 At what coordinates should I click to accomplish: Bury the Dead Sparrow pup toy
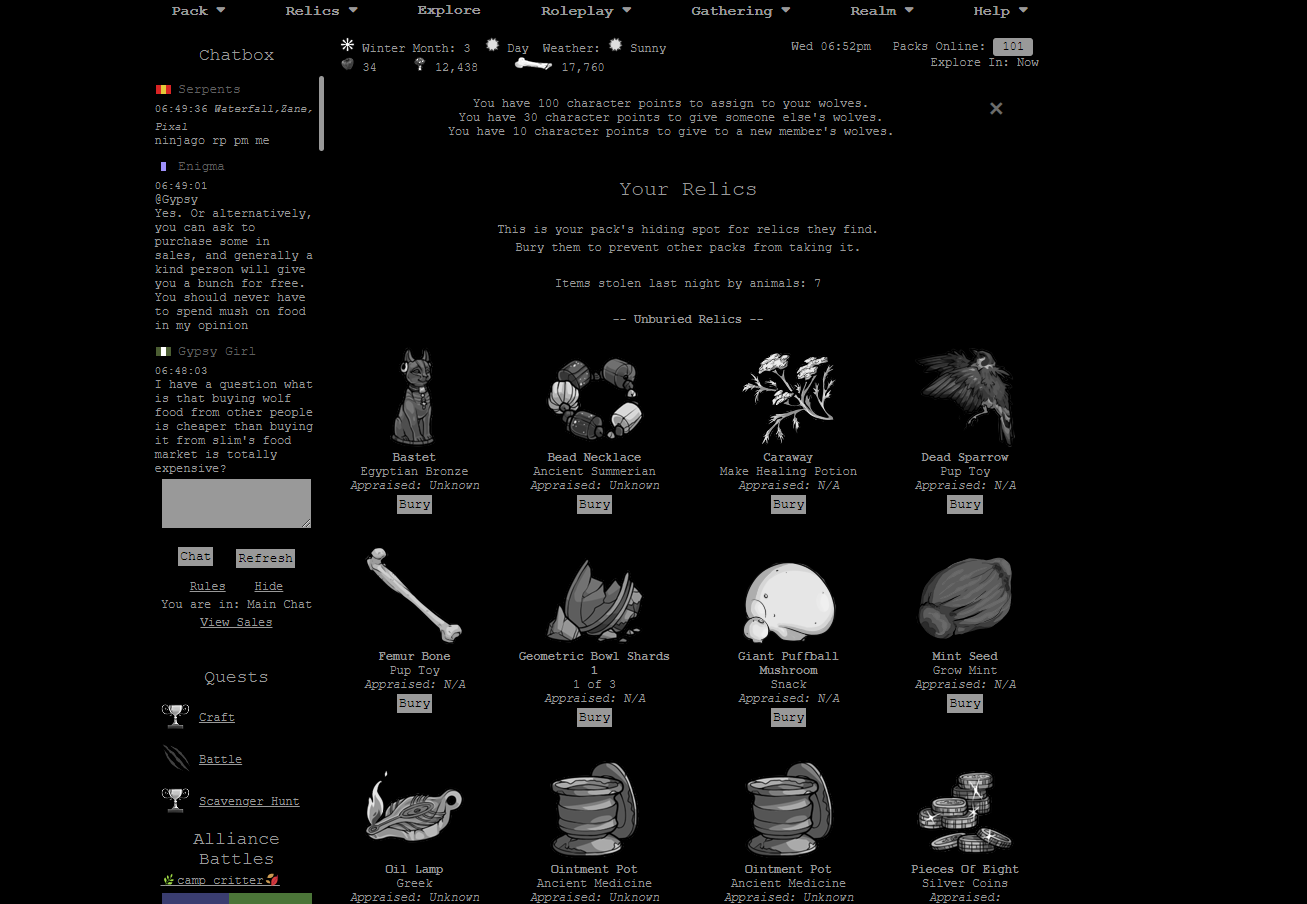pos(965,505)
